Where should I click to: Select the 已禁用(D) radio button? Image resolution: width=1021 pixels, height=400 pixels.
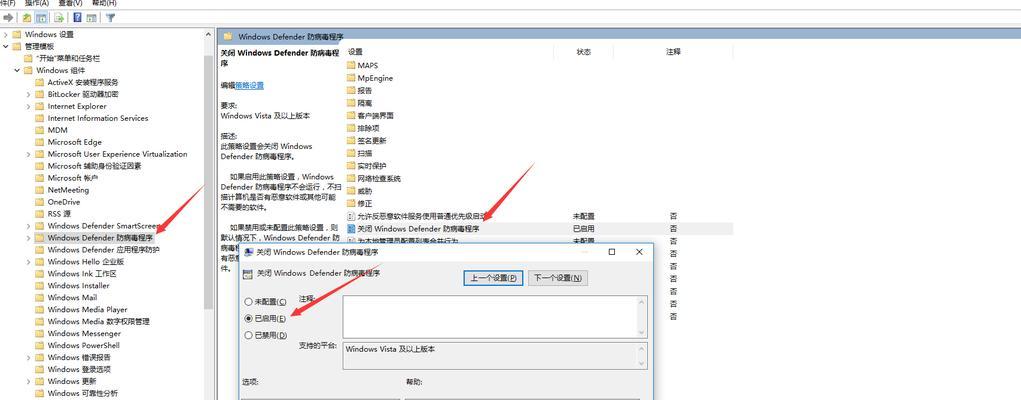248,335
